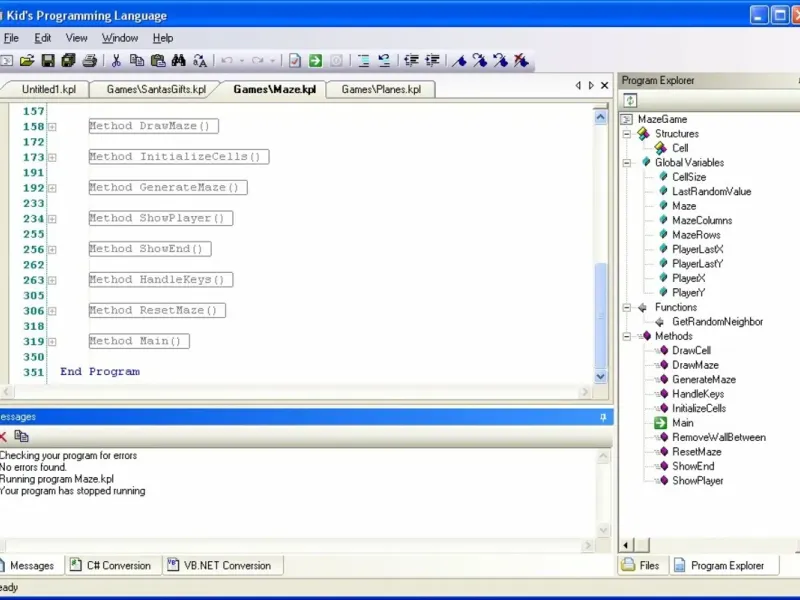Collapse the Methods tree node
The height and width of the screenshot is (600, 800).
(627, 336)
